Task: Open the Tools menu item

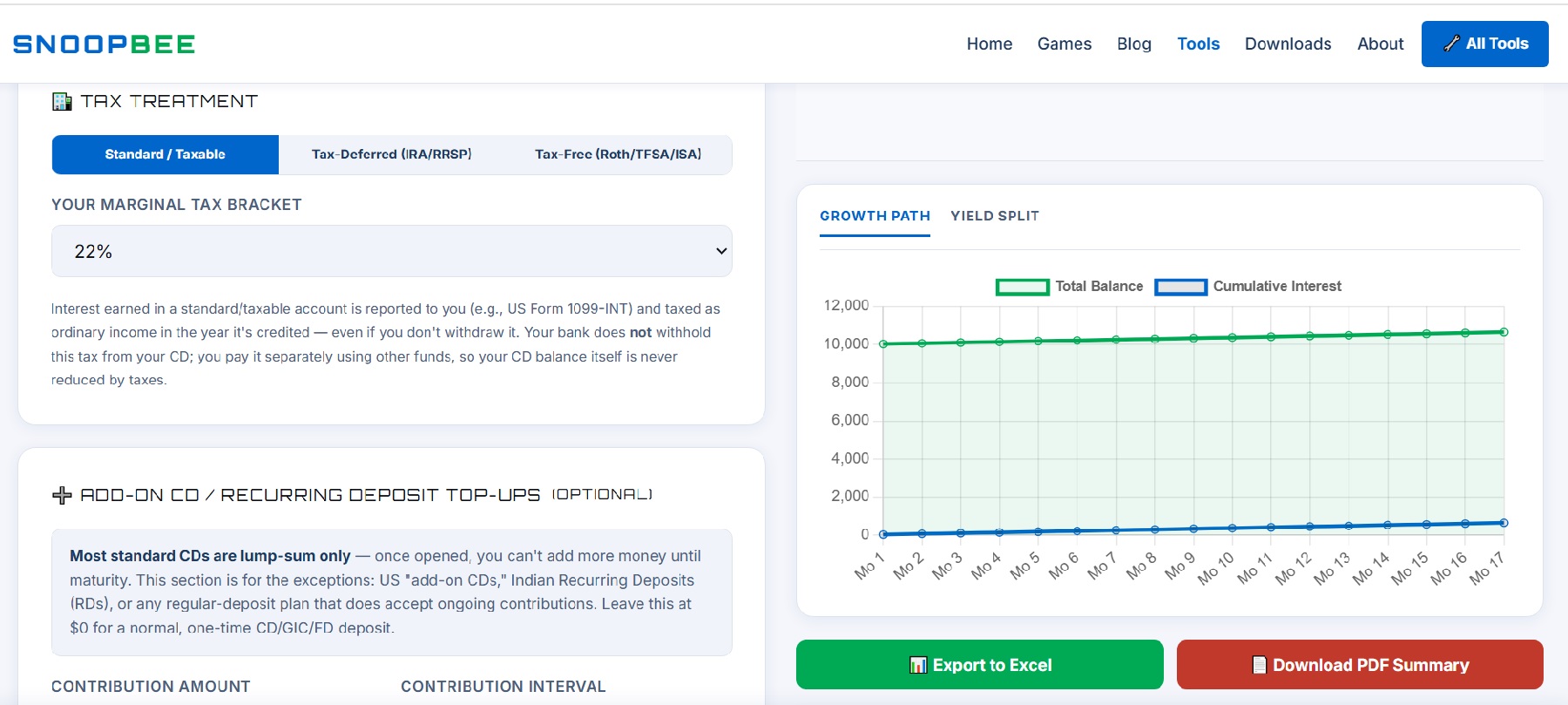Action: tap(1198, 44)
